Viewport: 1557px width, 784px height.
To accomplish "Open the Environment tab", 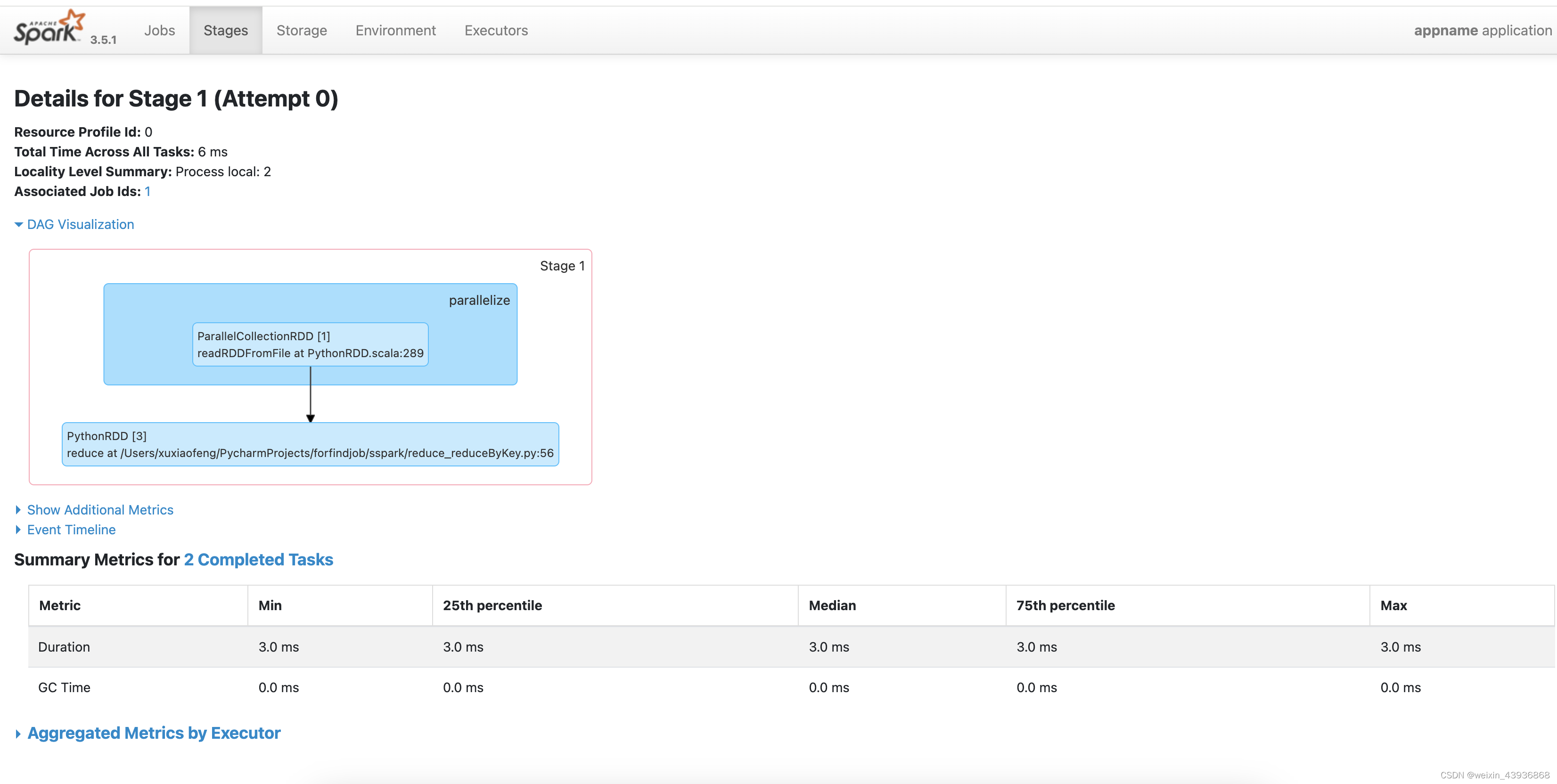I will pyautogui.click(x=395, y=30).
